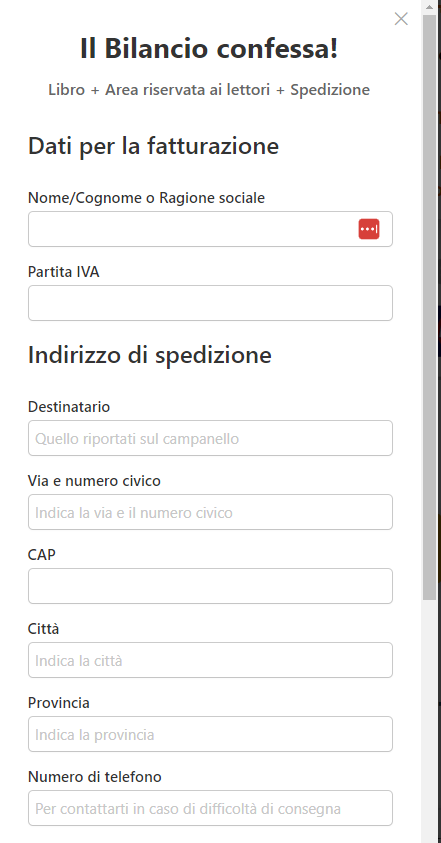Click the Via e numero civico label
This screenshot has width=441, height=843.
(x=94, y=481)
